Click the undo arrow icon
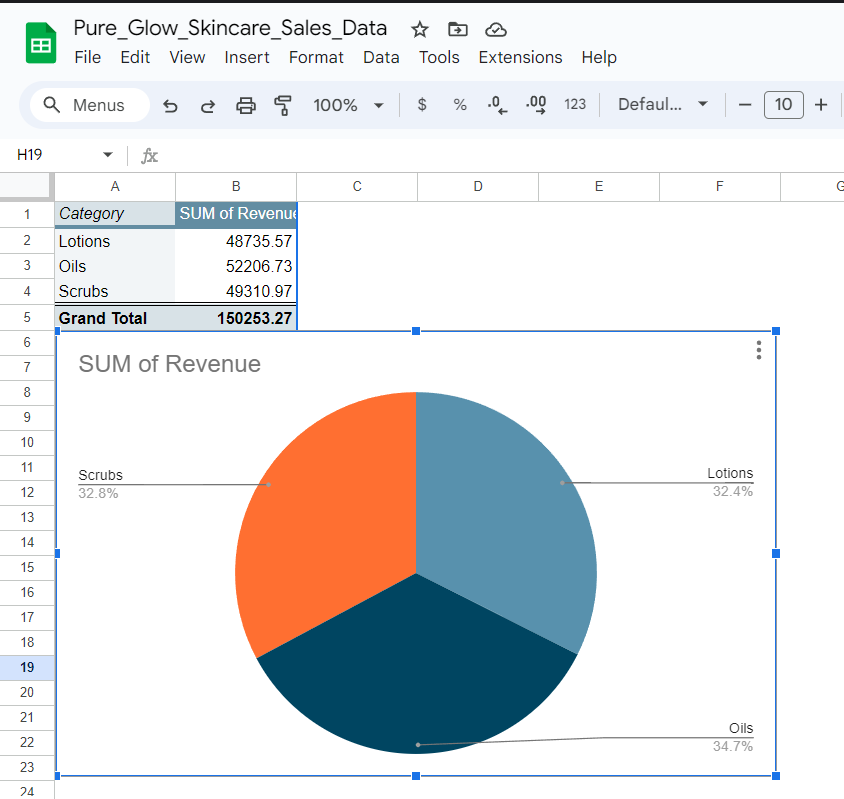Image resolution: width=844 pixels, height=799 pixels. [x=170, y=106]
